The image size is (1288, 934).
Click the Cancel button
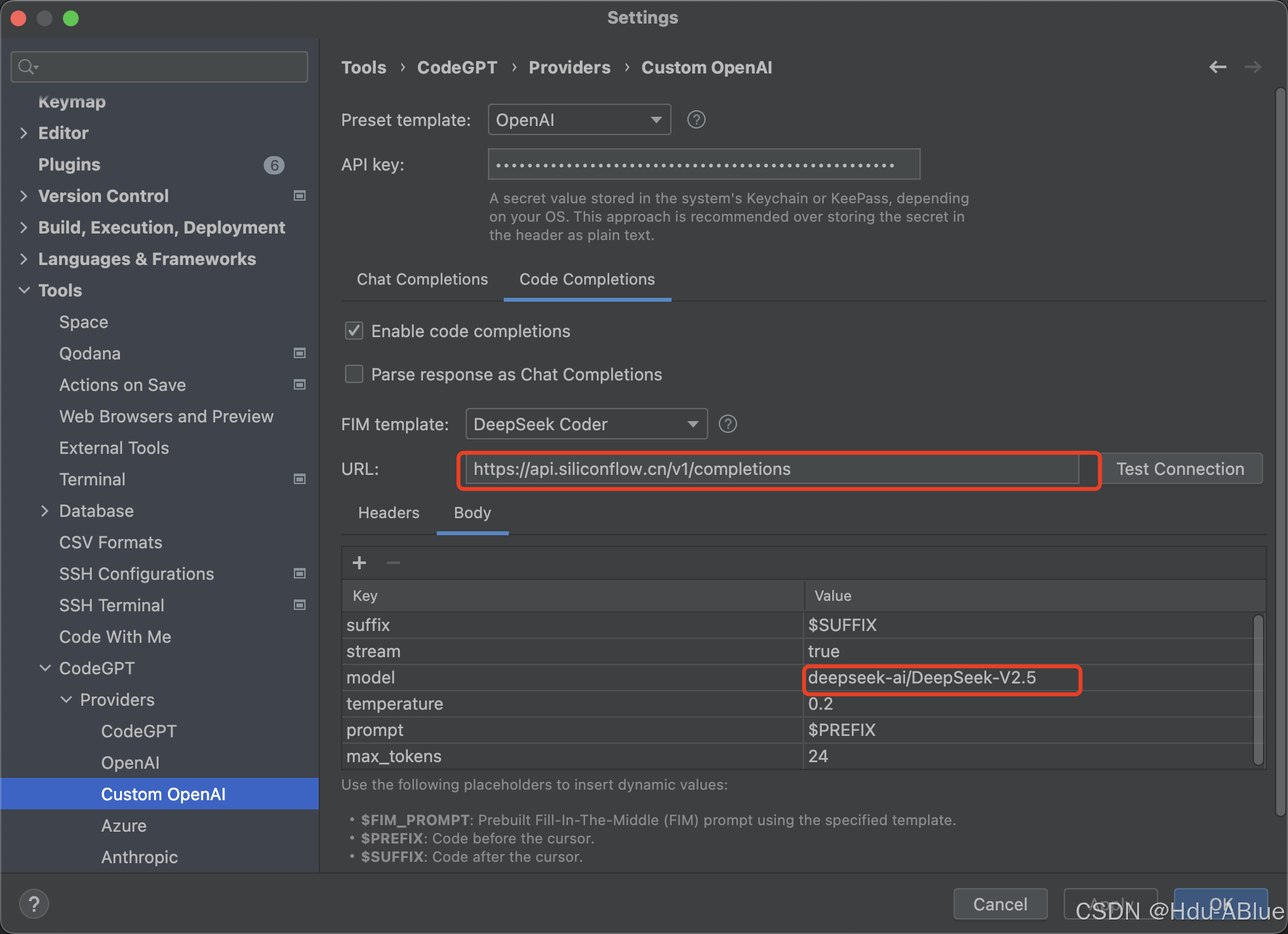(999, 904)
